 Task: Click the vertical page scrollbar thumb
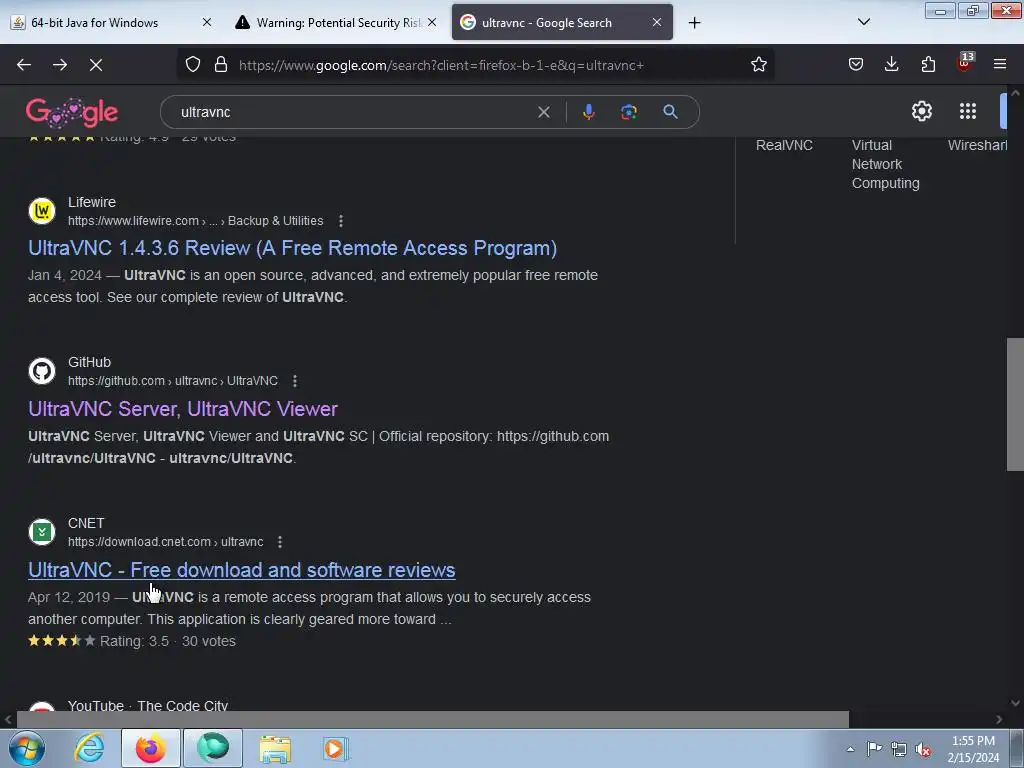pos(1015,404)
